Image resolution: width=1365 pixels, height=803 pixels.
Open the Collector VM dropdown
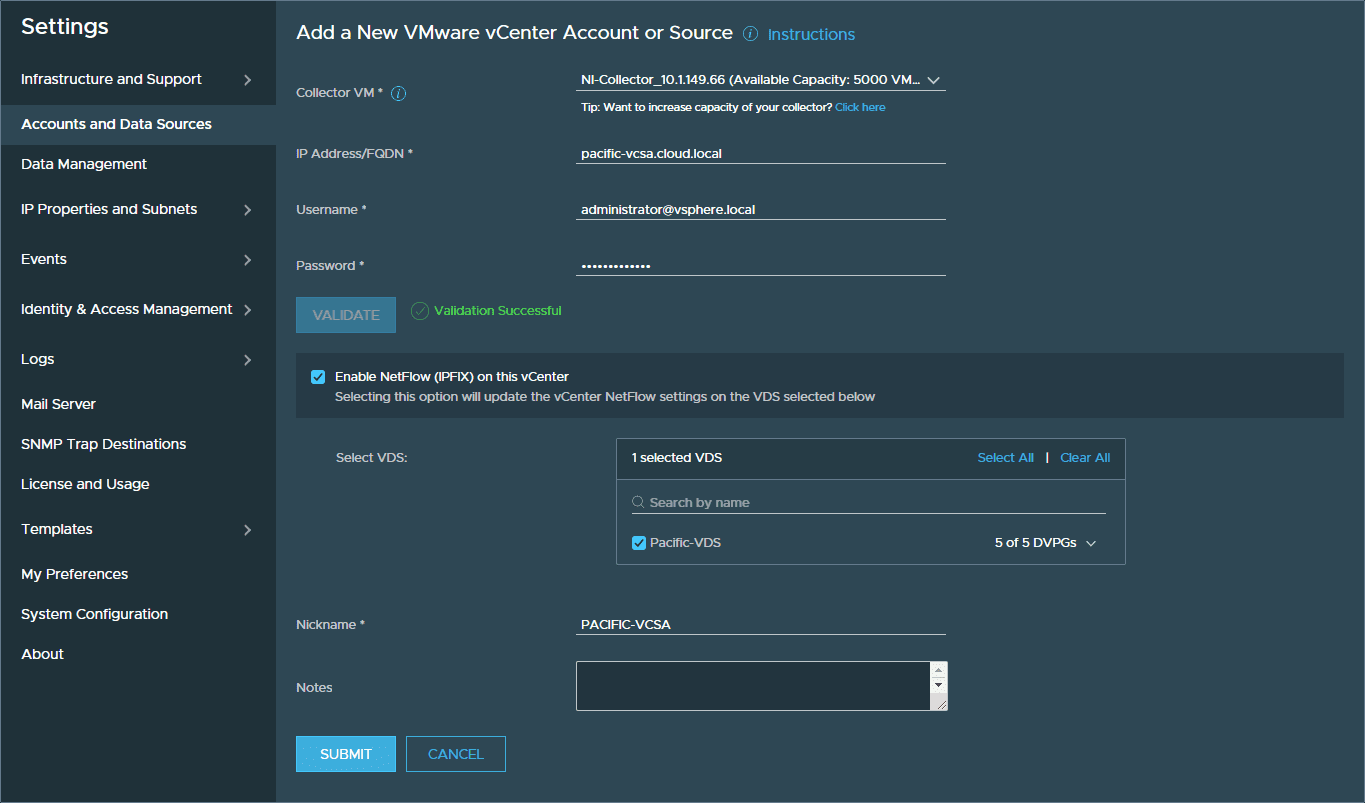pos(934,79)
